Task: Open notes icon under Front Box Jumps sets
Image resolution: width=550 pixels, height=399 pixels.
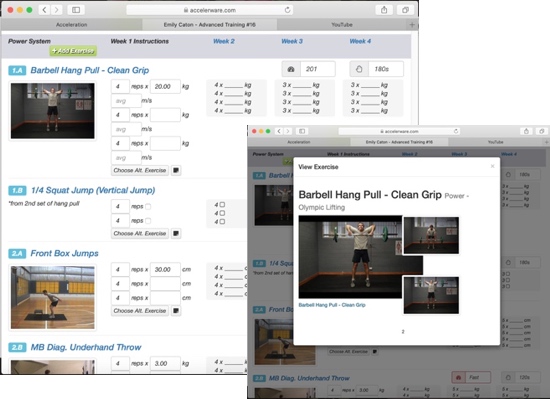Action: (x=176, y=311)
